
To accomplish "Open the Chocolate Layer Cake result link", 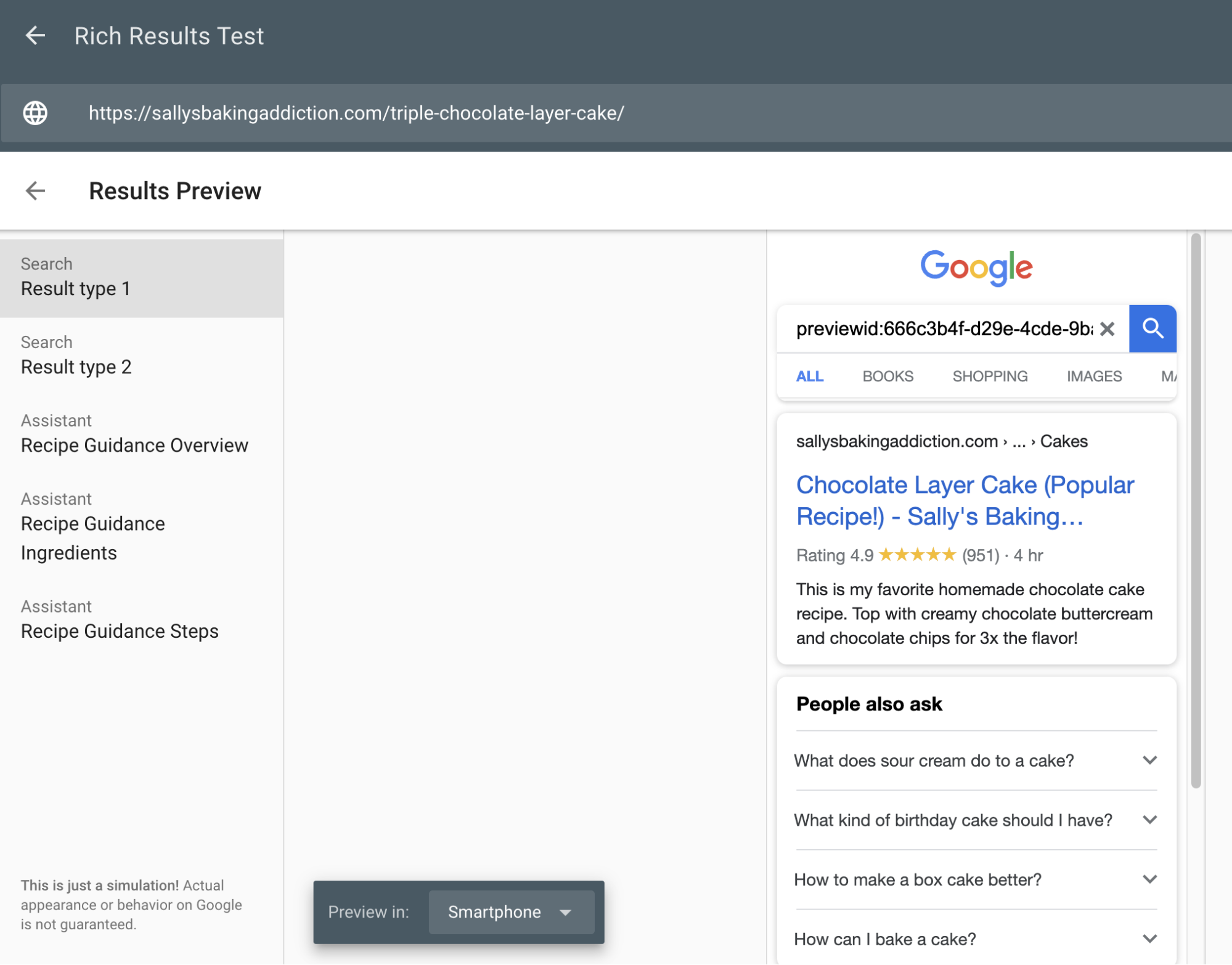I will click(965, 500).
